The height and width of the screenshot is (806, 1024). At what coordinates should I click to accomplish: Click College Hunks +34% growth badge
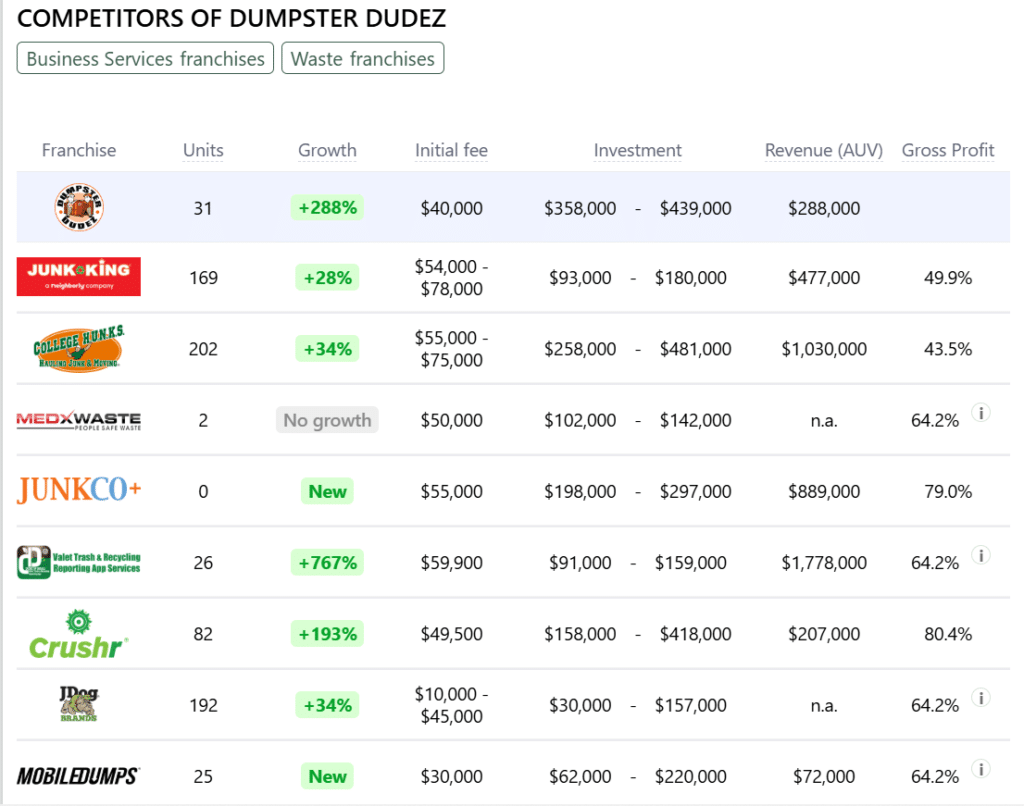(327, 349)
